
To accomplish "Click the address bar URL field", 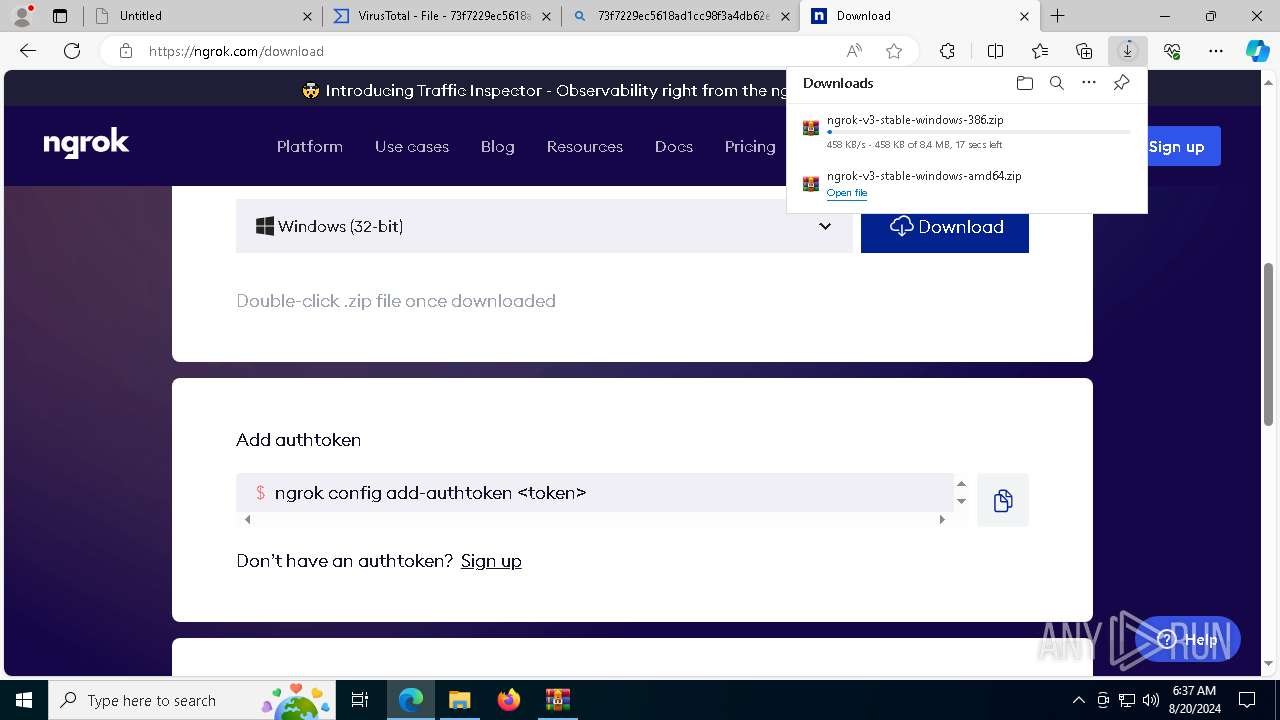I will point(490,51).
